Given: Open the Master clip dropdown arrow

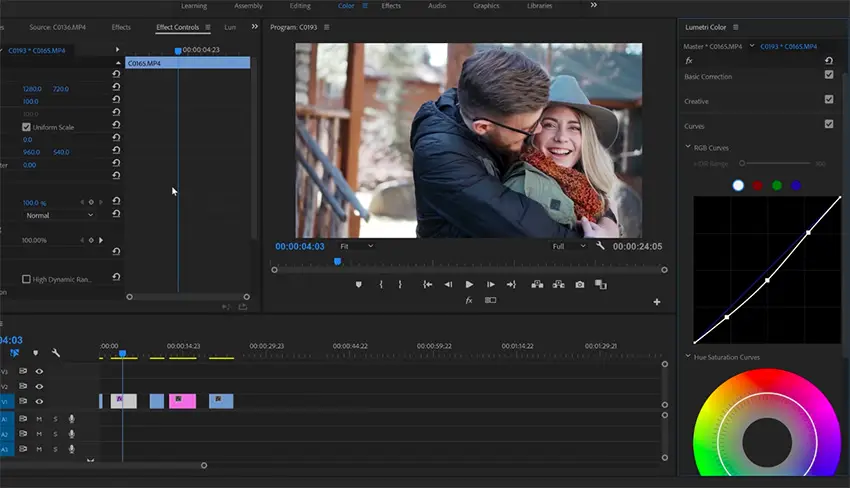Looking at the screenshot, I should pos(752,46).
